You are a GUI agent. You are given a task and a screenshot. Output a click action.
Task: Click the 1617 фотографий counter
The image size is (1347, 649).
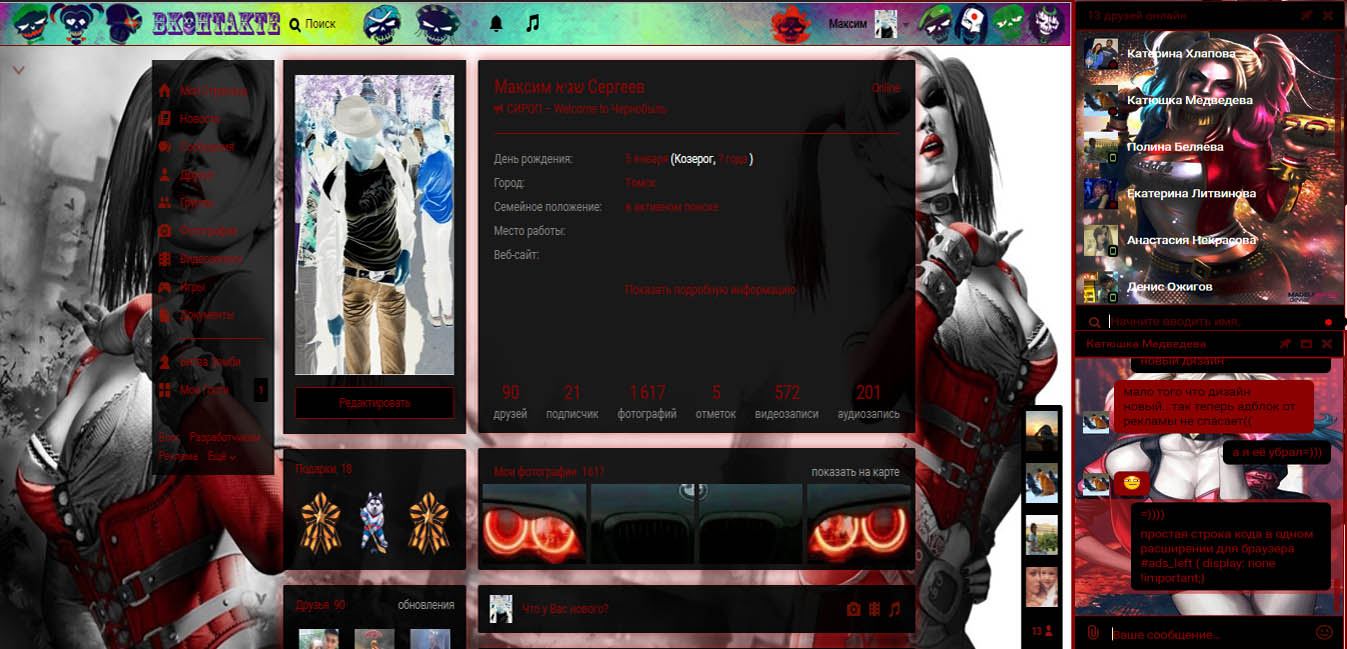click(647, 402)
